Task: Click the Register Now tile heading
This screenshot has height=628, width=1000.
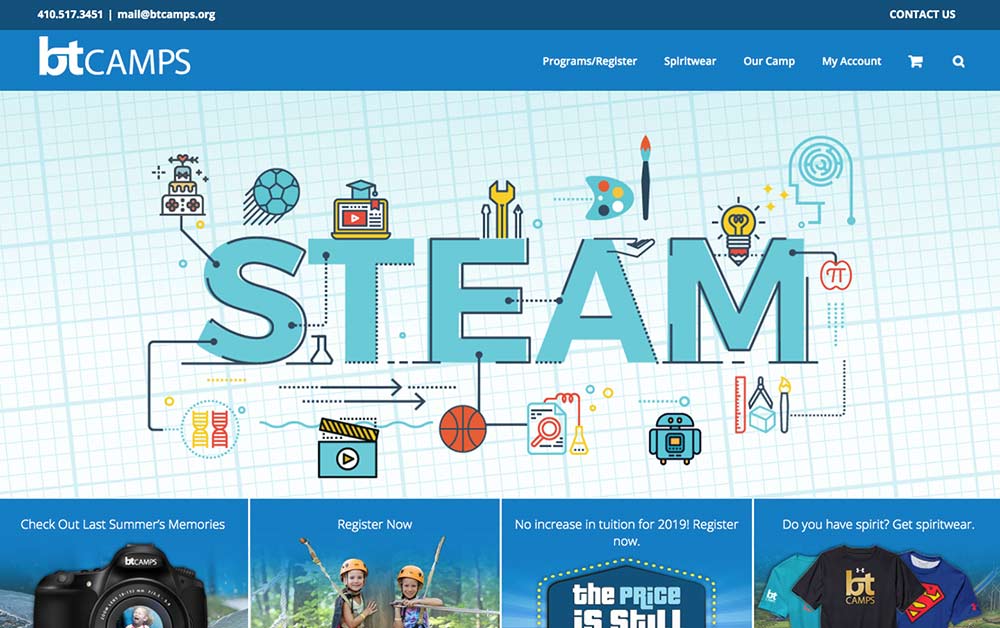Action: [x=374, y=524]
